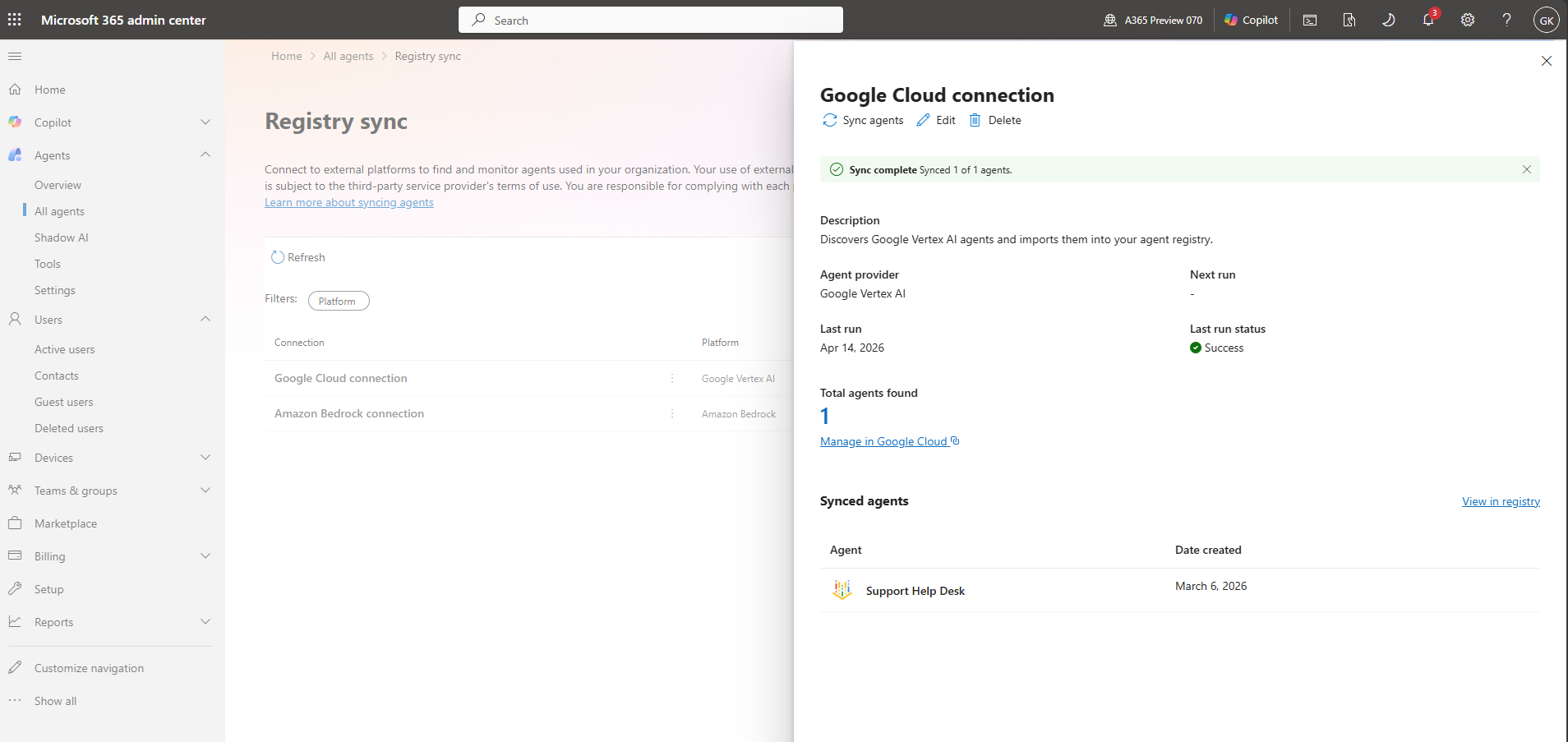1568x742 pixels.
Task: Collapse the Users navigation section
Action: pyautogui.click(x=205, y=320)
